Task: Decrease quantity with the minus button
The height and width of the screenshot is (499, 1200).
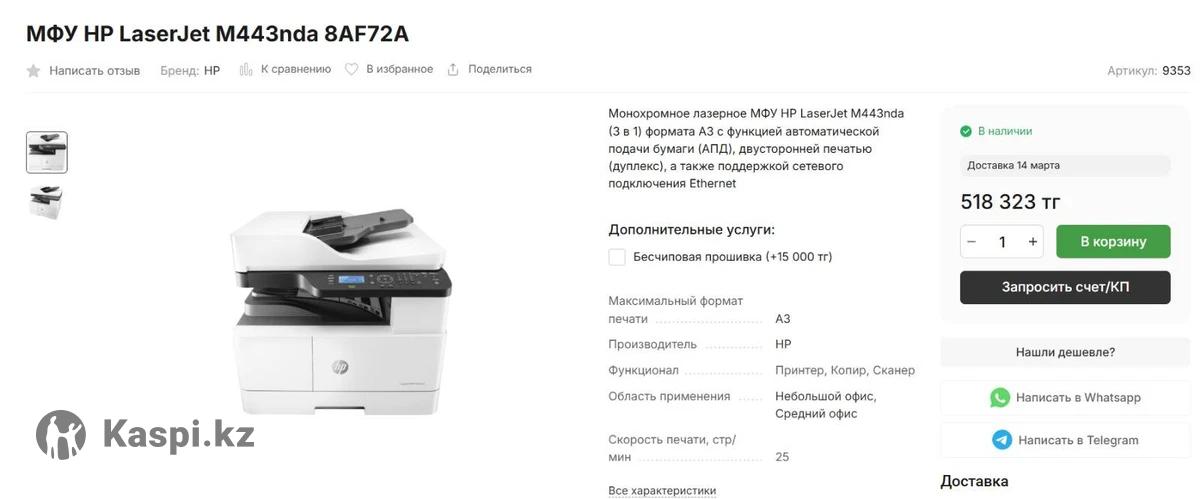Action: (x=971, y=242)
